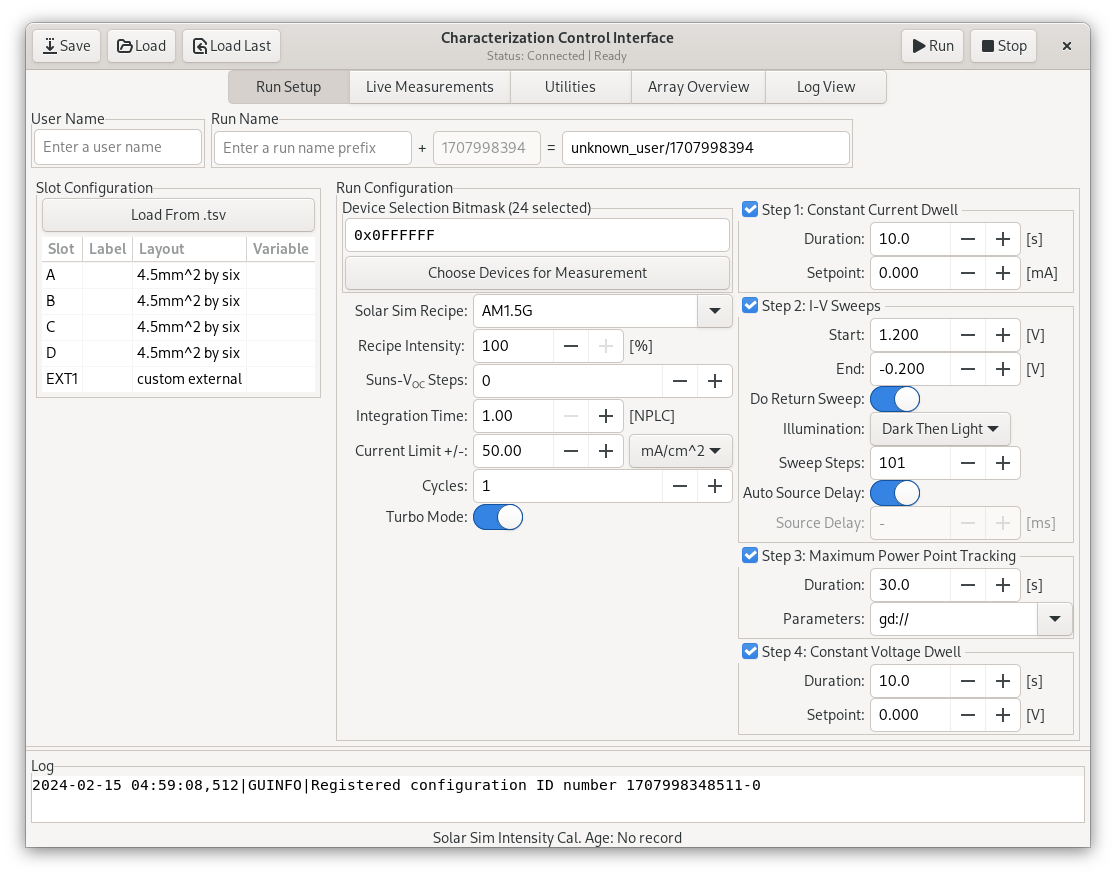The image size is (1116, 876).
Task: Decrease Step 3 MPPT Duration
Action: pos(968,585)
